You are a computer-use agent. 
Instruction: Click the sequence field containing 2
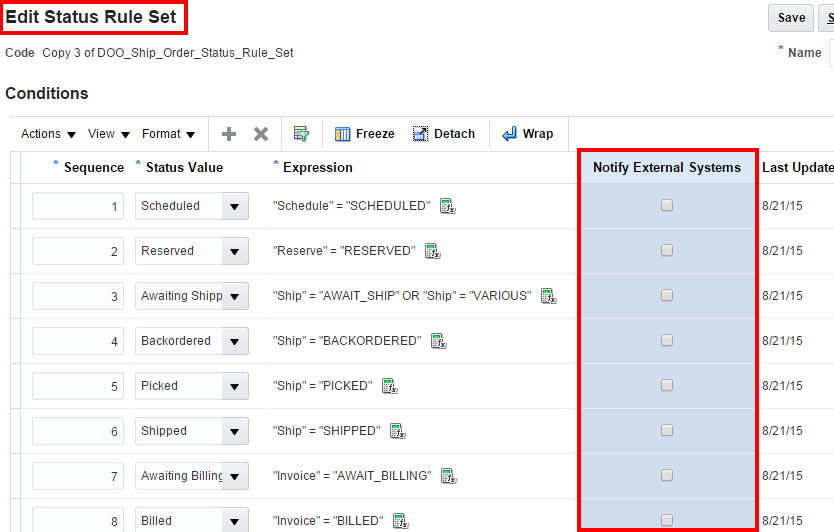pyautogui.click(x=78, y=251)
